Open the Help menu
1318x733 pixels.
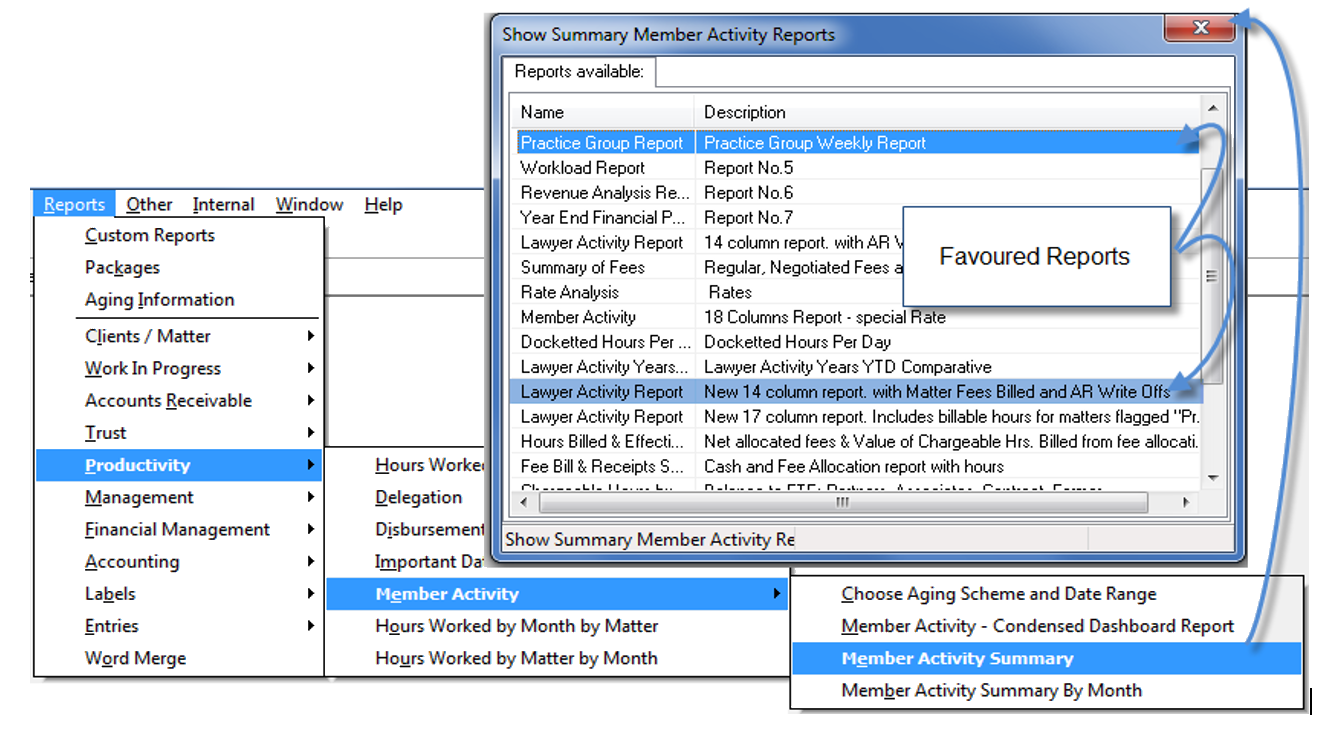coord(383,204)
